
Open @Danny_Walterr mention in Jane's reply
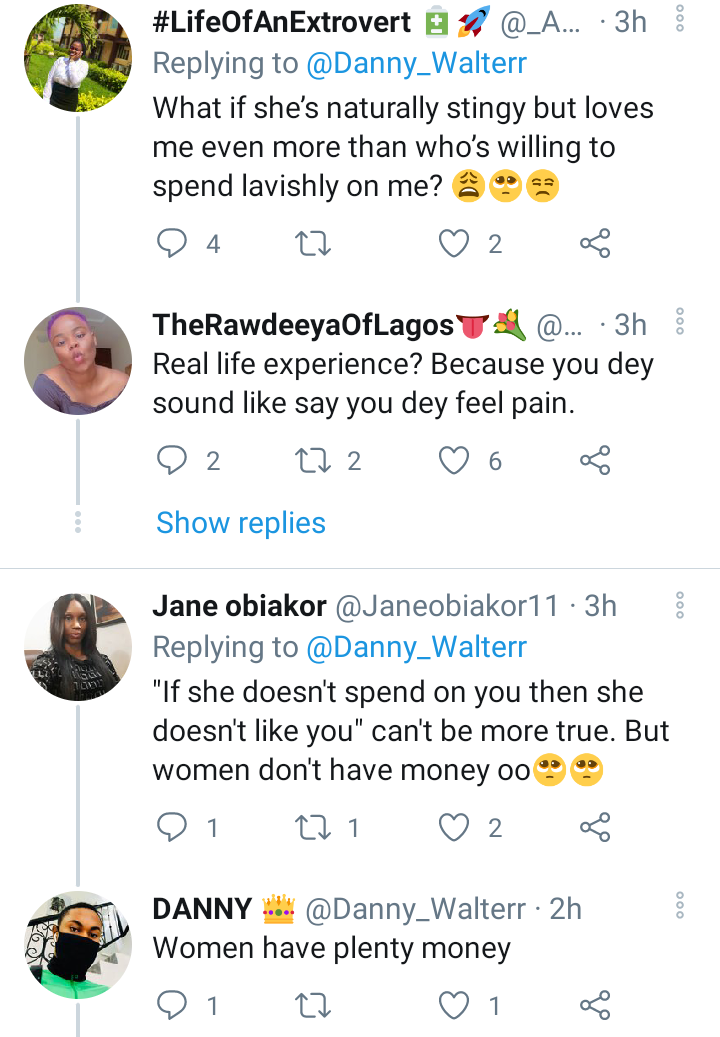416,647
